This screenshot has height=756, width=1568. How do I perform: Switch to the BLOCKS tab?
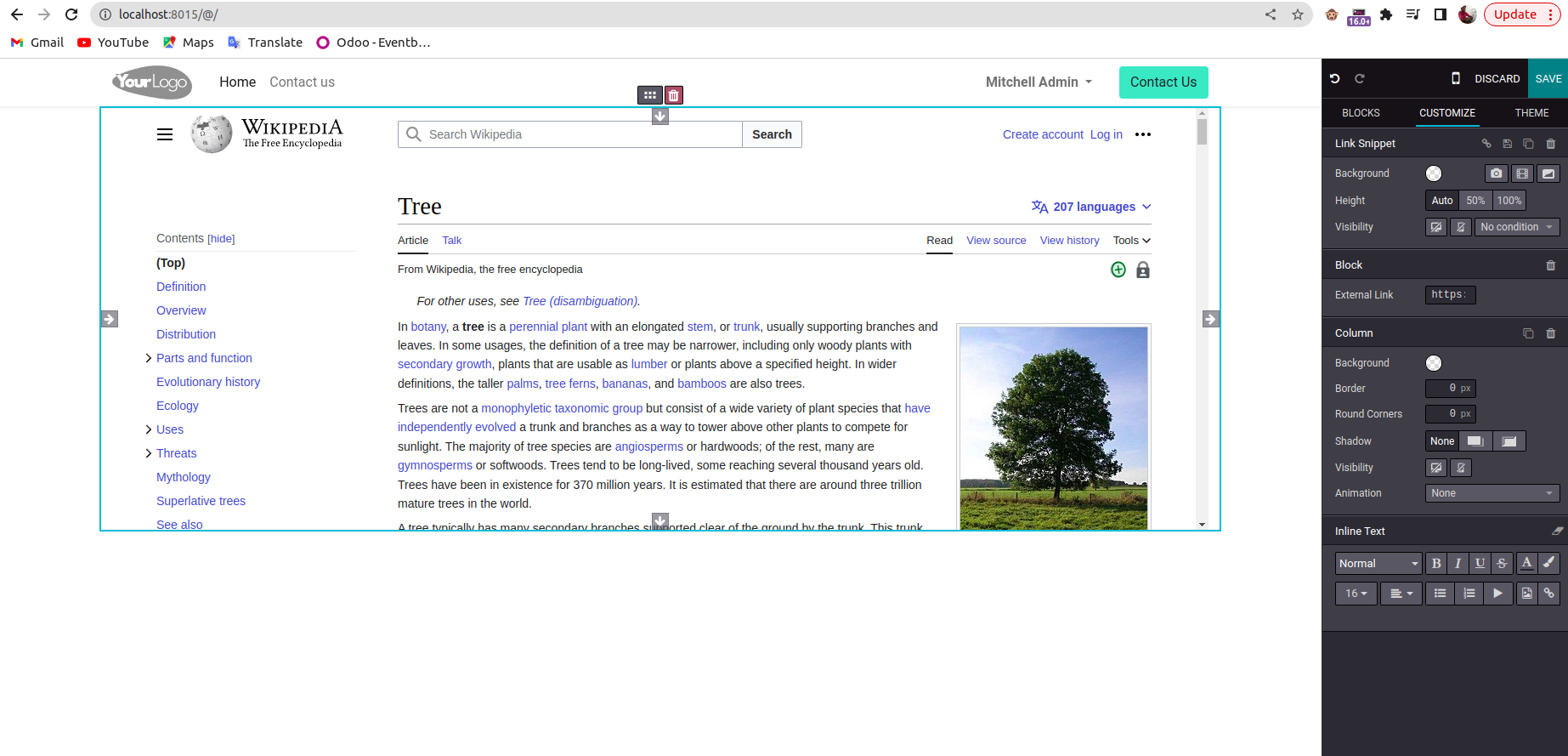point(1361,112)
